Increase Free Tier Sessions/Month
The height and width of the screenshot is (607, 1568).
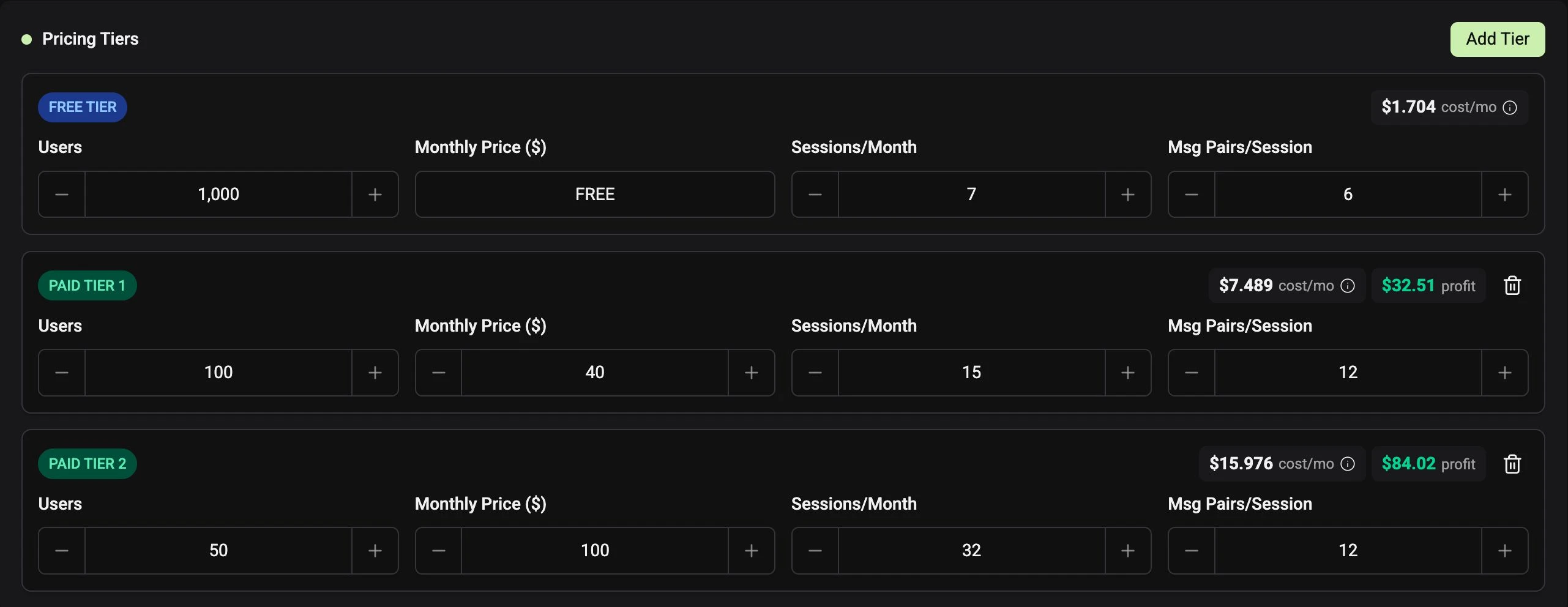pos(1128,195)
